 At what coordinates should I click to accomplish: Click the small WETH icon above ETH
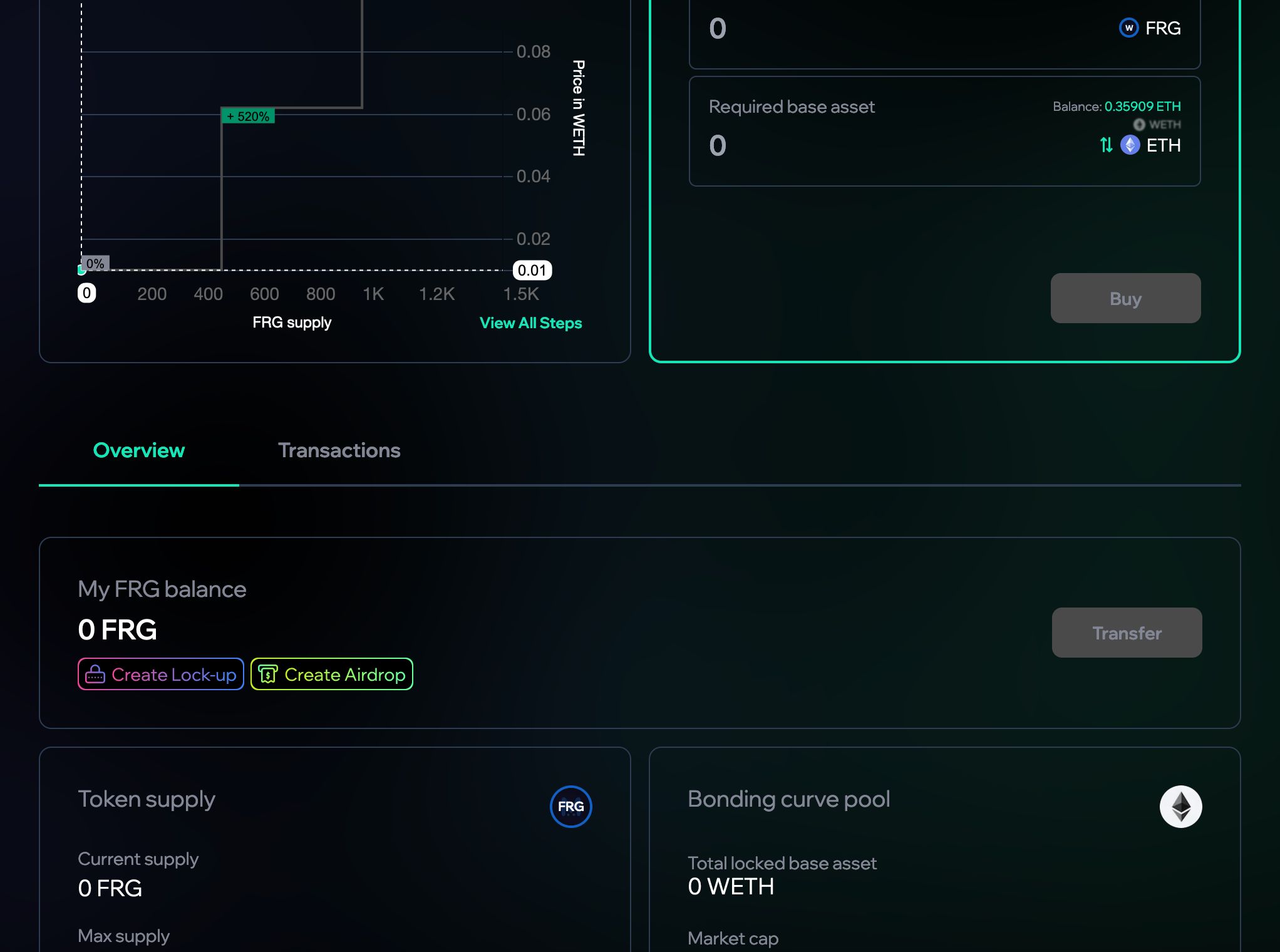coord(1139,125)
